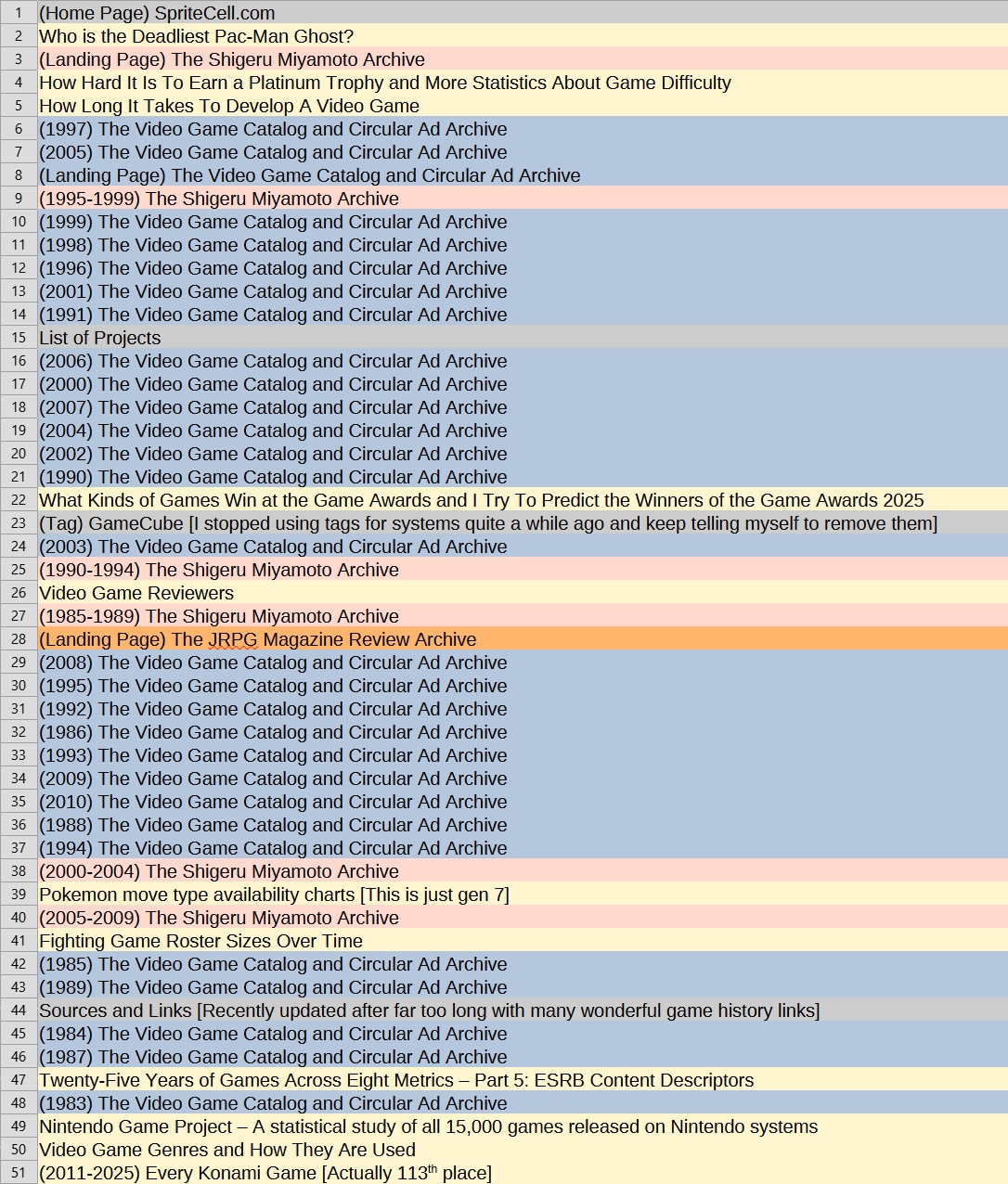
Task: Select row header 8
Action: tap(19, 175)
